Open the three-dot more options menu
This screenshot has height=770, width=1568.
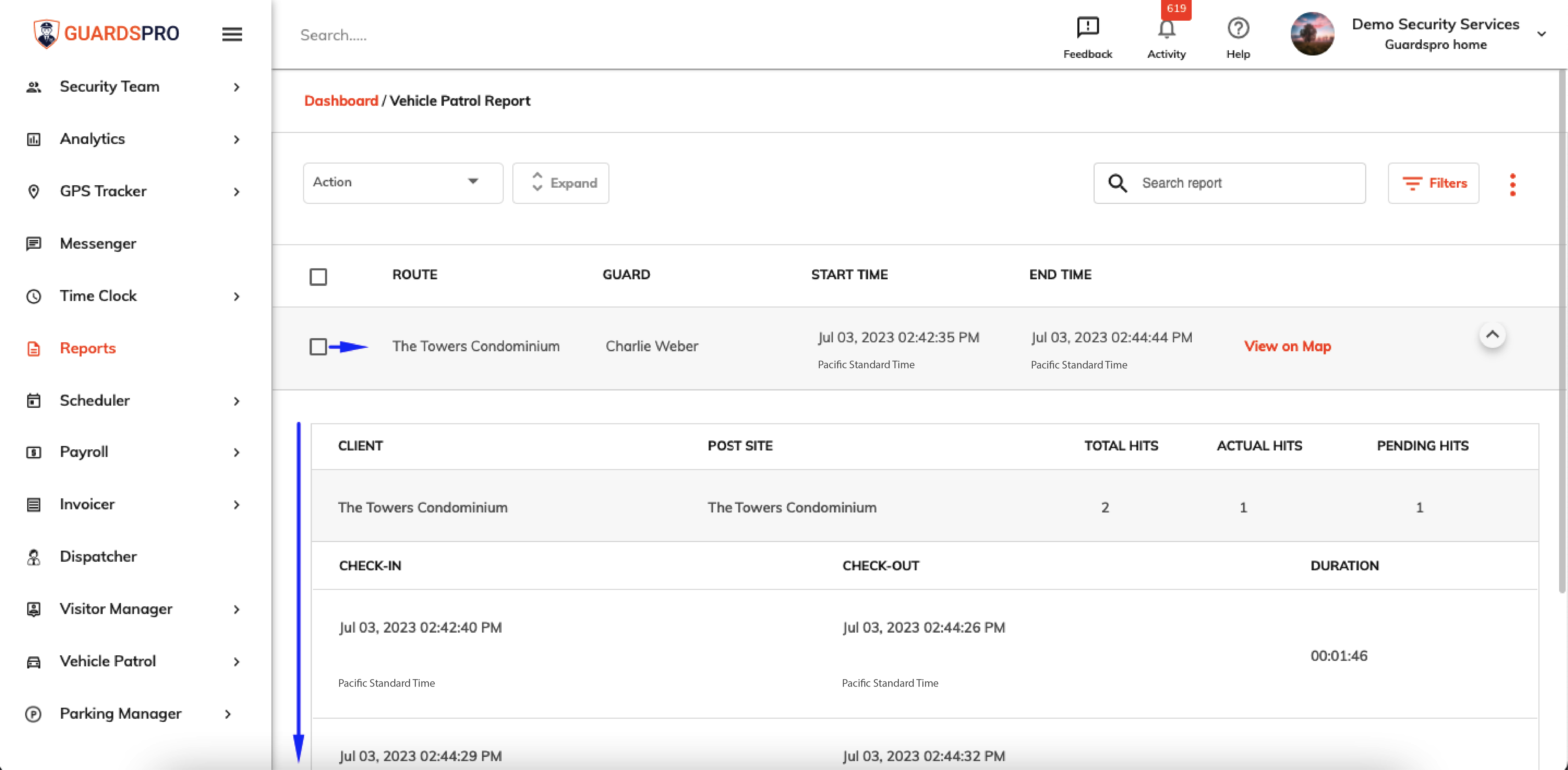1513,185
